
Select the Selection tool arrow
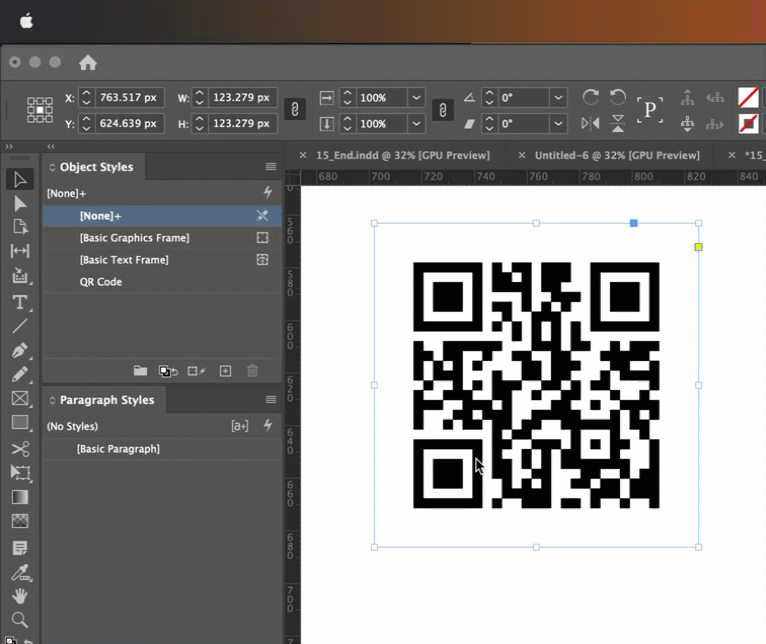coord(20,179)
